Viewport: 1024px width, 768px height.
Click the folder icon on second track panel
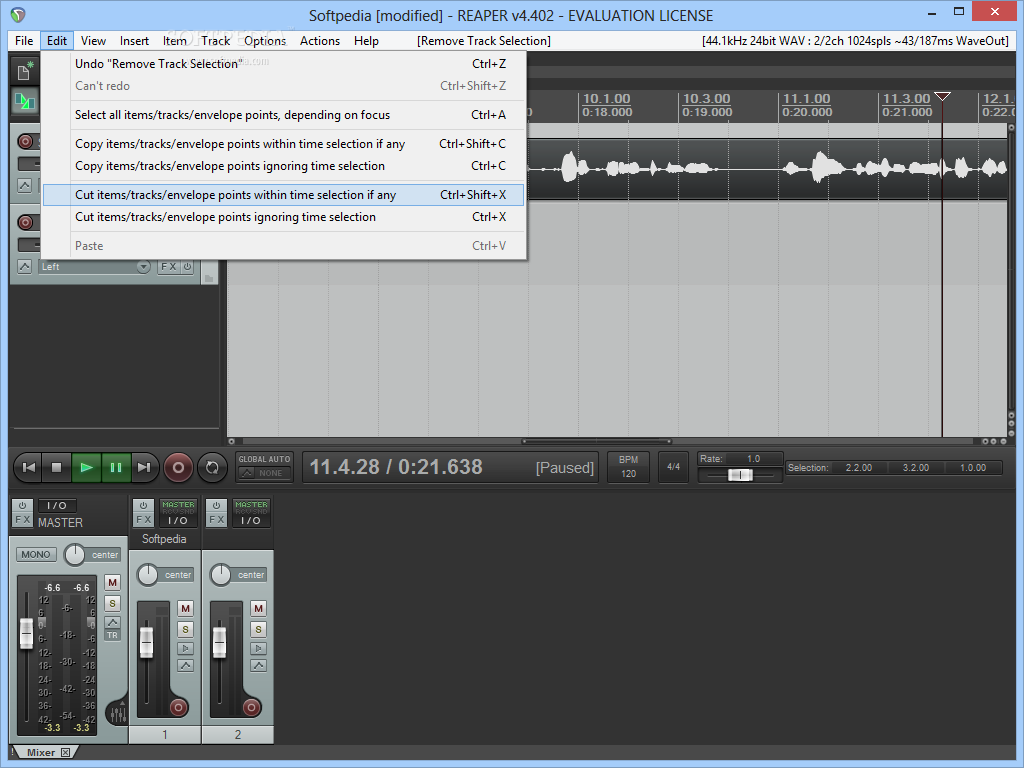209,278
